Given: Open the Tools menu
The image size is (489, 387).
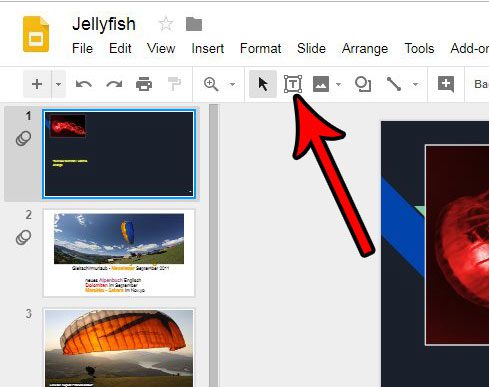Looking at the screenshot, I should [419, 49].
